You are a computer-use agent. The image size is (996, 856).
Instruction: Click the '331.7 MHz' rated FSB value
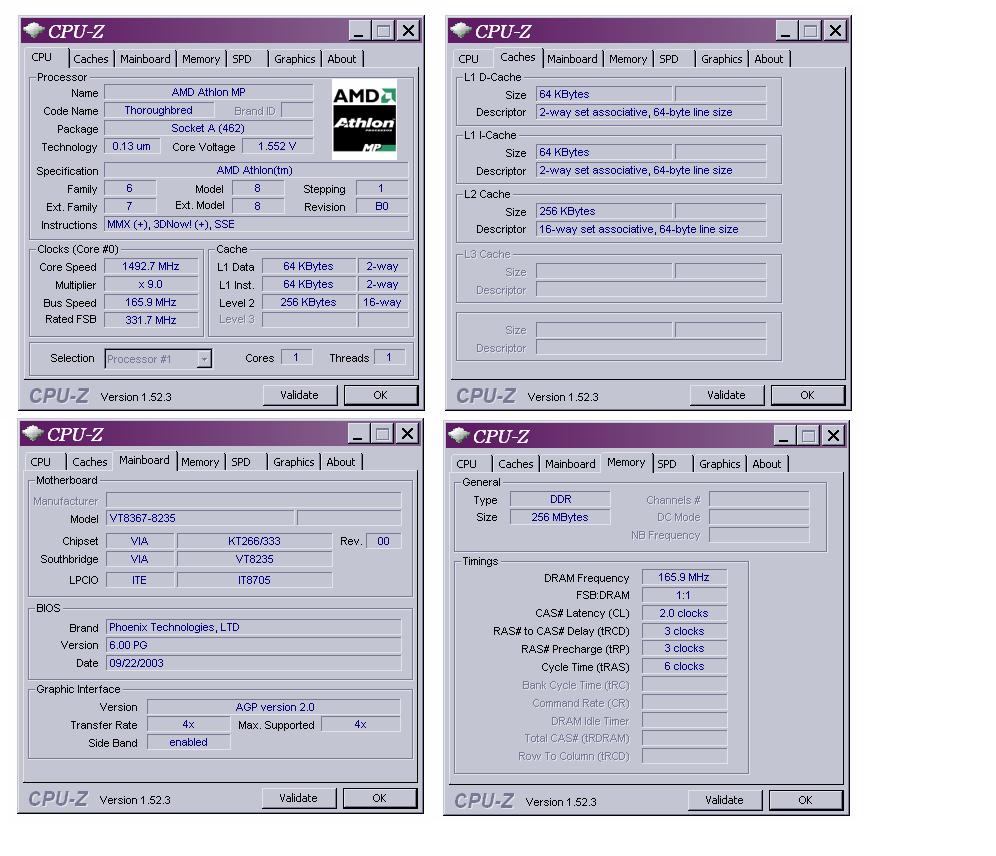tap(151, 320)
